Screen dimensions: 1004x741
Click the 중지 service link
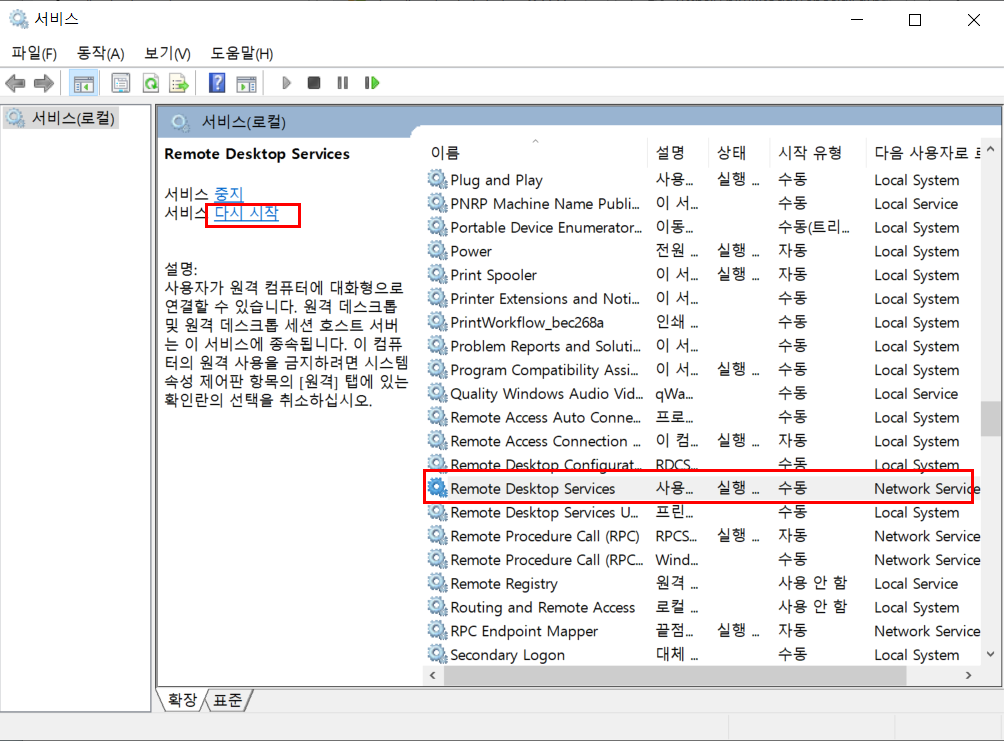(x=229, y=193)
